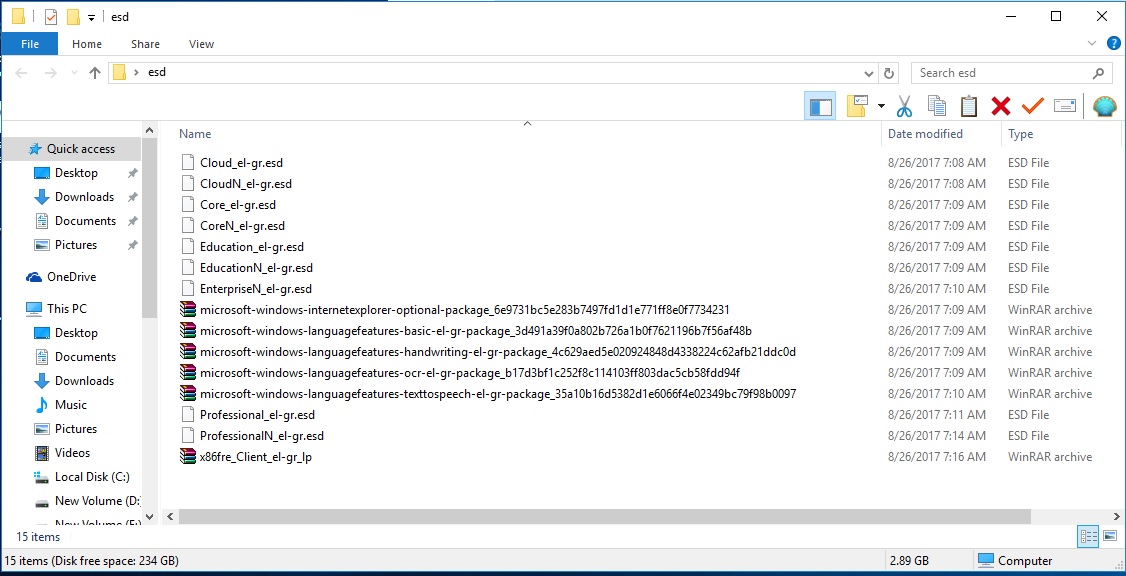Select the Education_el-gr.esd file
This screenshot has width=1126, height=576.
click(x=252, y=247)
